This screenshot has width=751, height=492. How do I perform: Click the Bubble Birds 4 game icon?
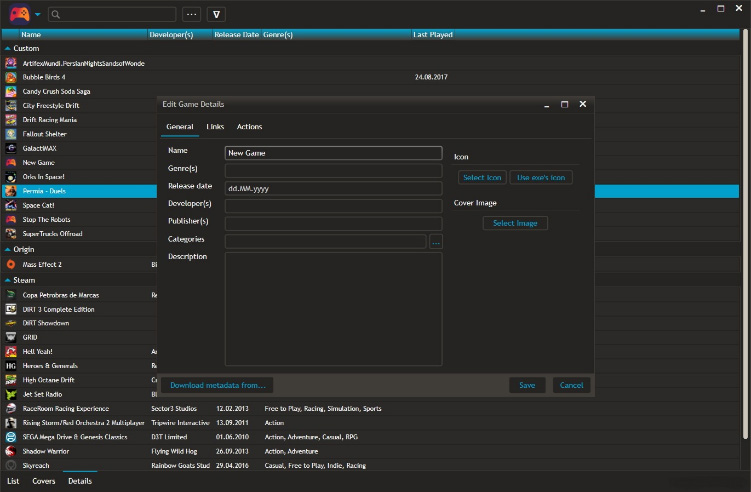(11, 77)
